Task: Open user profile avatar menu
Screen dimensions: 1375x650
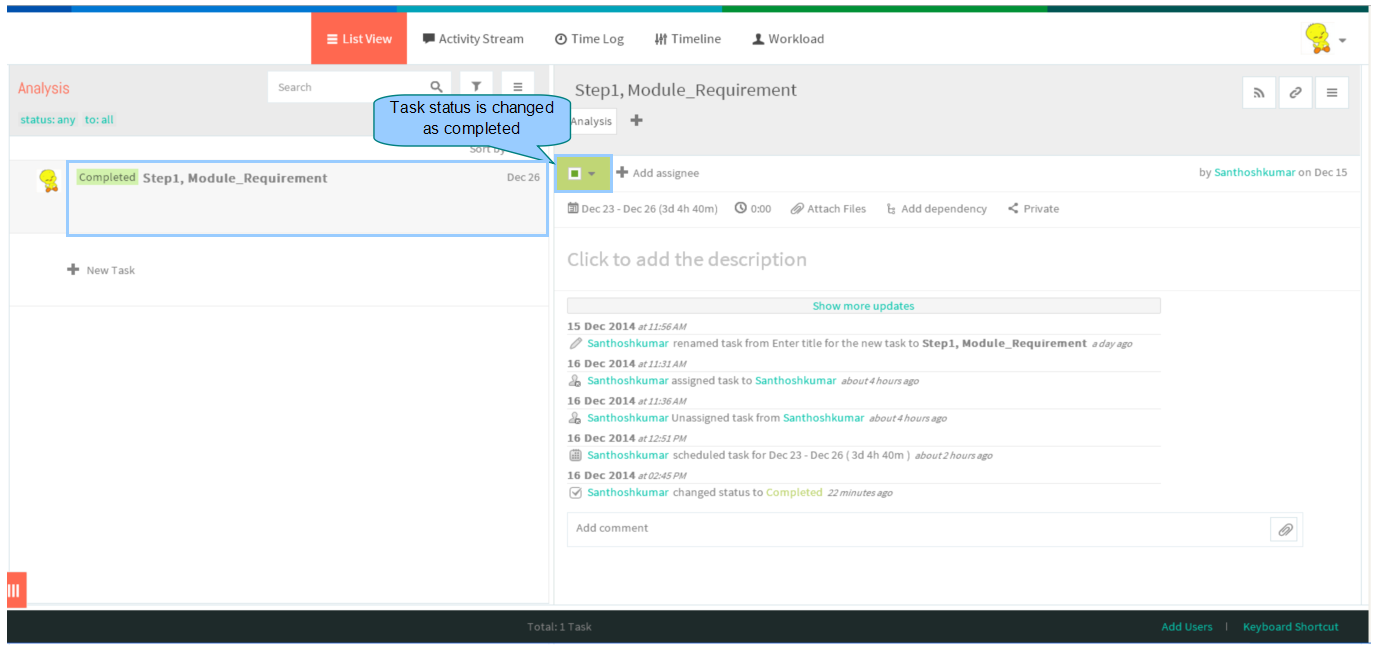Action: [x=1325, y=39]
